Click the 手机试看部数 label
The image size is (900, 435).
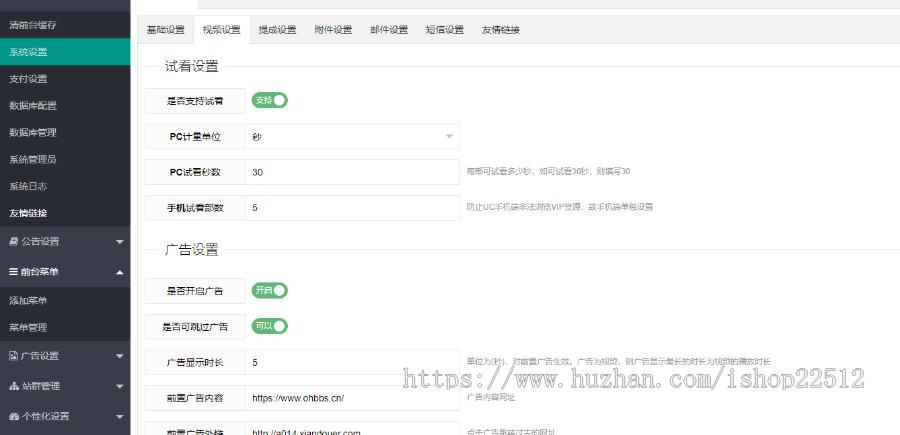195,208
